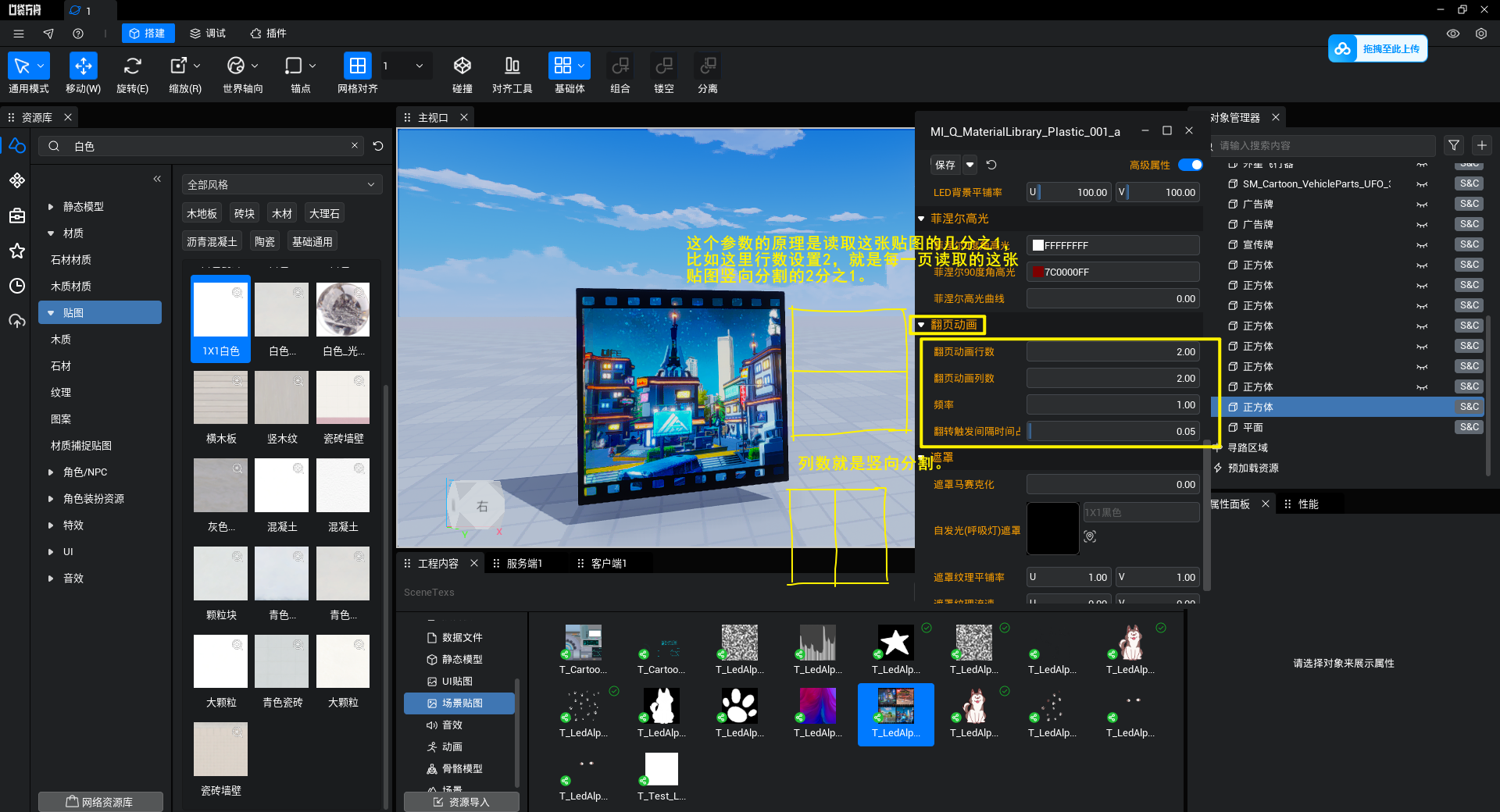Open the 网络资源库 button
The image size is (1500, 812).
point(101,802)
